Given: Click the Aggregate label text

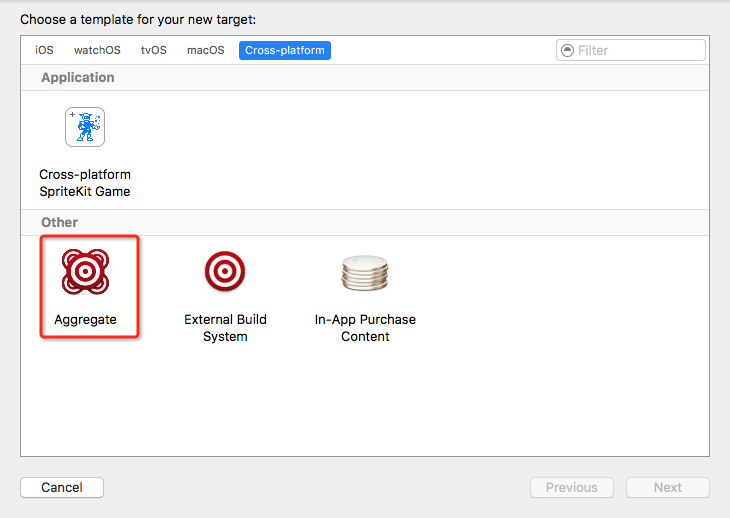Looking at the screenshot, I should [85, 320].
